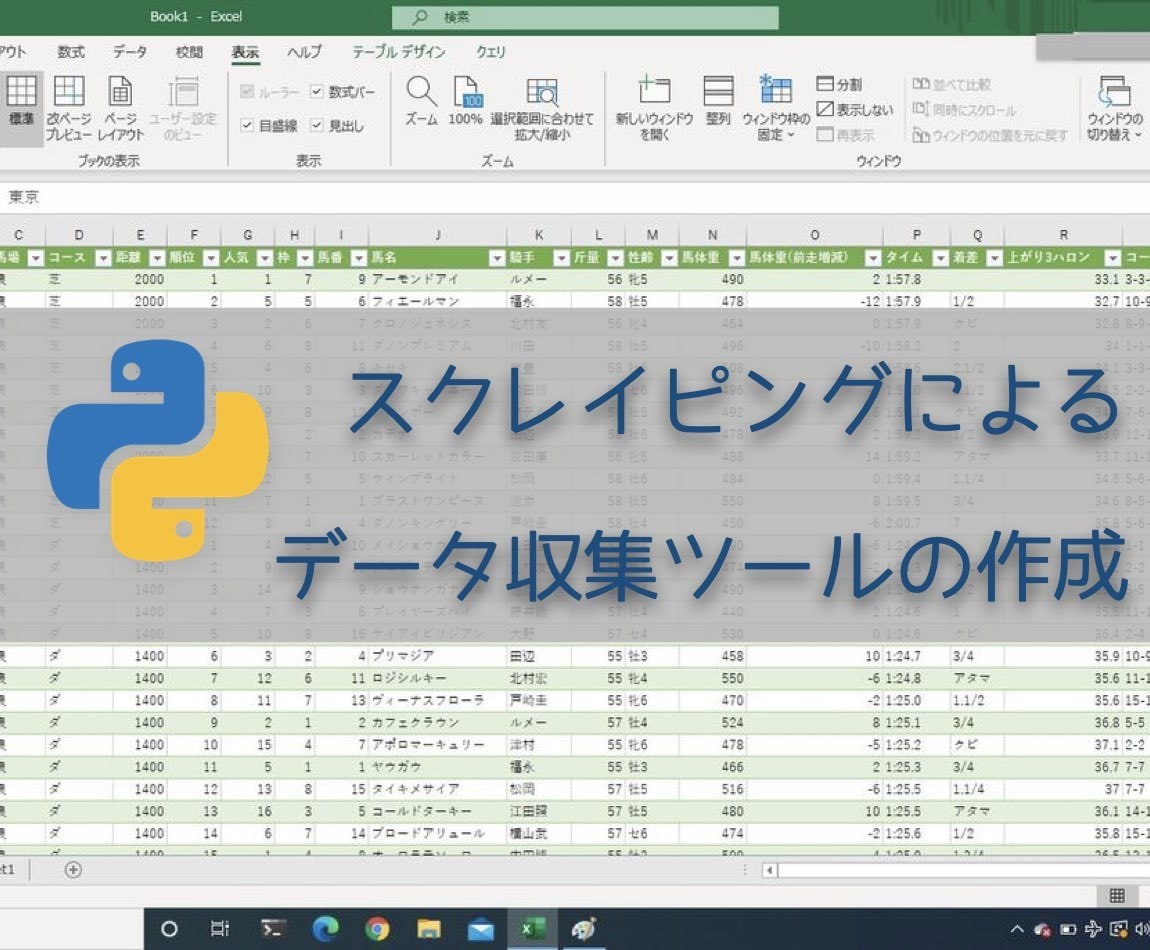The image size is (1150, 950).
Task: Open Windows search circle on taskbar
Action: pyautogui.click(x=169, y=929)
